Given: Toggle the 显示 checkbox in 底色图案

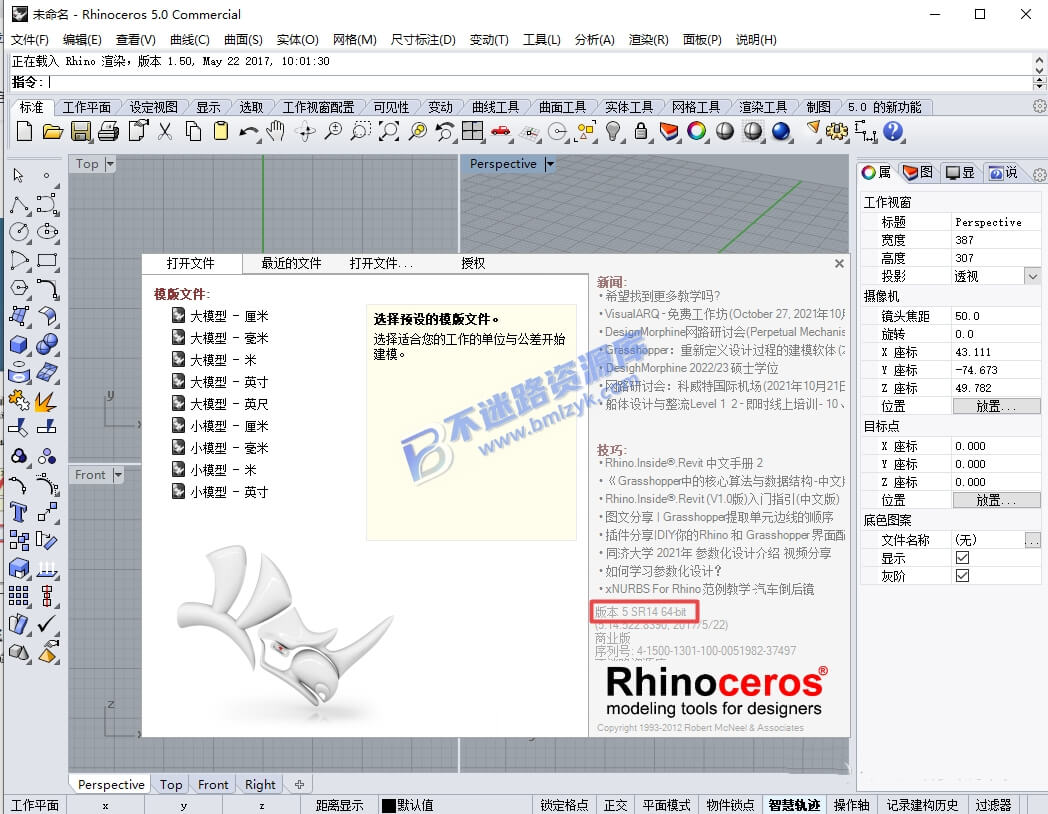Looking at the screenshot, I should click(962, 557).
